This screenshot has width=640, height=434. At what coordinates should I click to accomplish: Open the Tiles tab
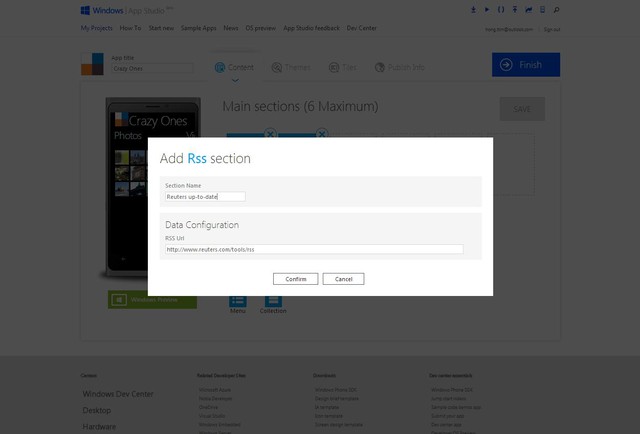[x=343, y=67]
